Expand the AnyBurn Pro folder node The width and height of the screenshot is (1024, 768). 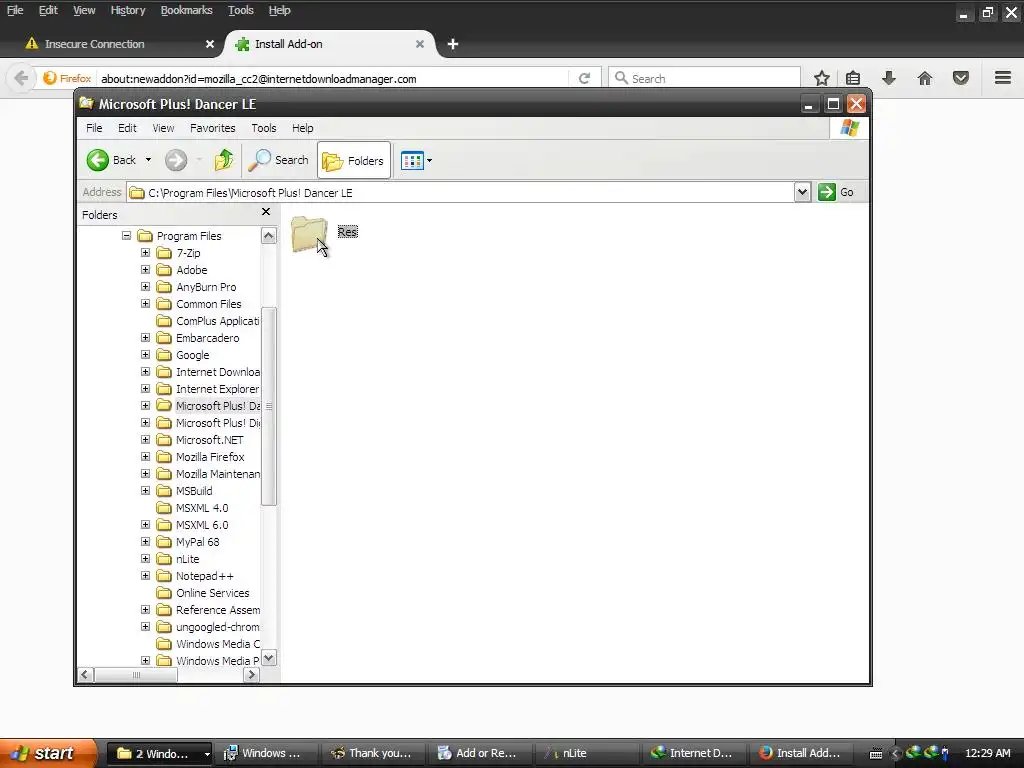(x=146, y=287)
